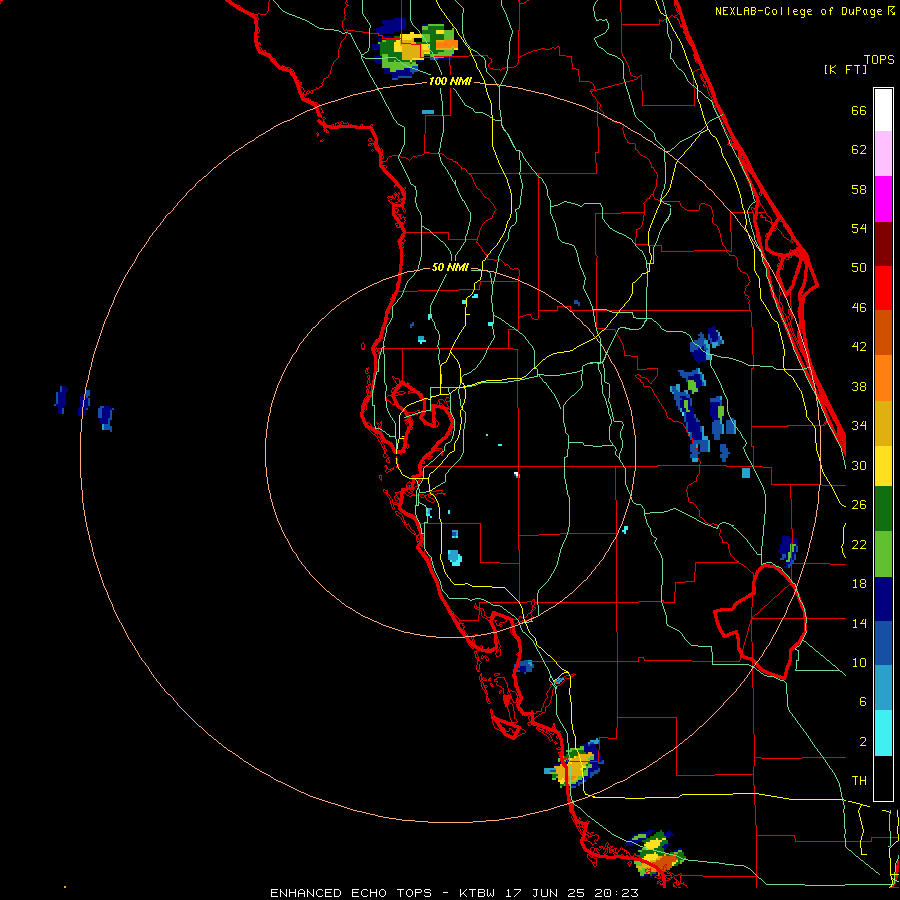Image resolution: width=900 pixels, height=900 pixels.
Task: Pick the bright yellow legend swatch
Action: pyautogui.click(x=883, y=465)
